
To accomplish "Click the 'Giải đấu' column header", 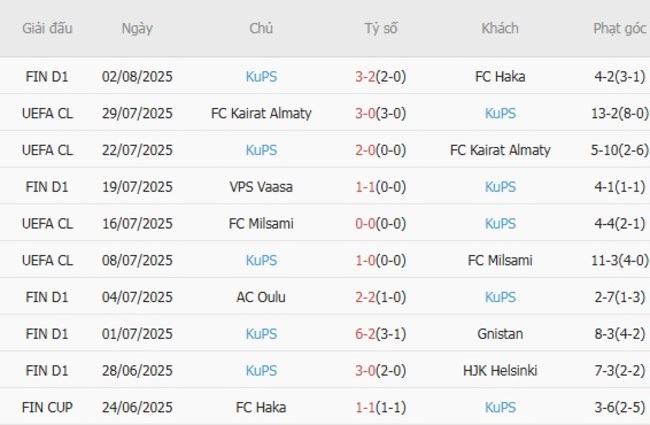I will (x=48, y=28).
